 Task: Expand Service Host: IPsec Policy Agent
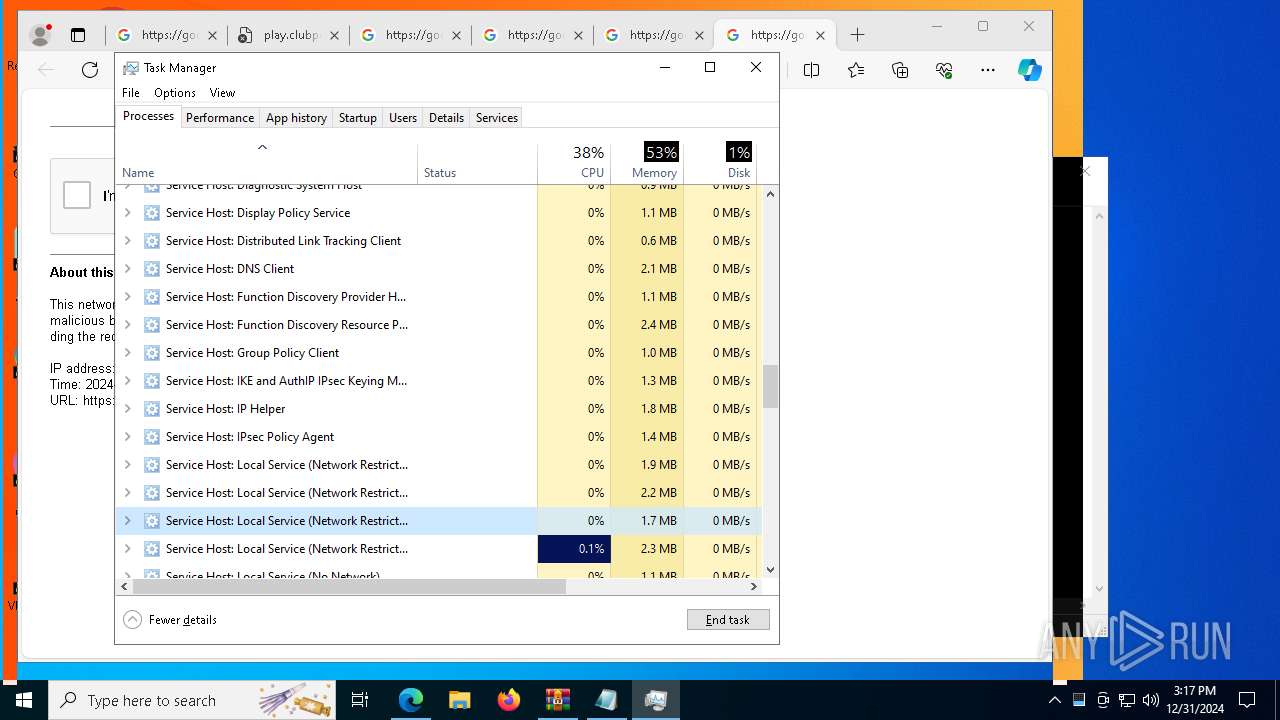click(127, 437)
